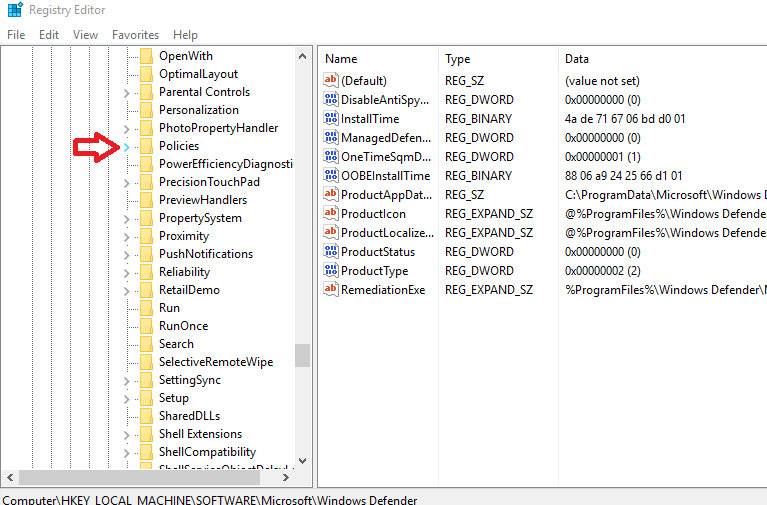Expand the SettingSync key

pos(127,381)
